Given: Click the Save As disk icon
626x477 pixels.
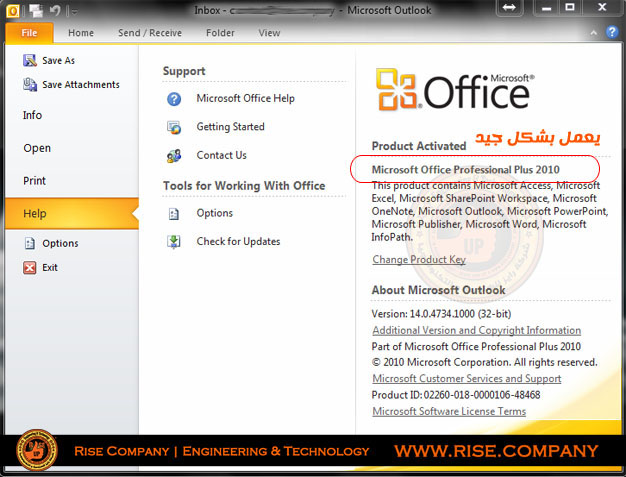Looking at the screenshot, I should pyautogui.click(x=30, y=61).
